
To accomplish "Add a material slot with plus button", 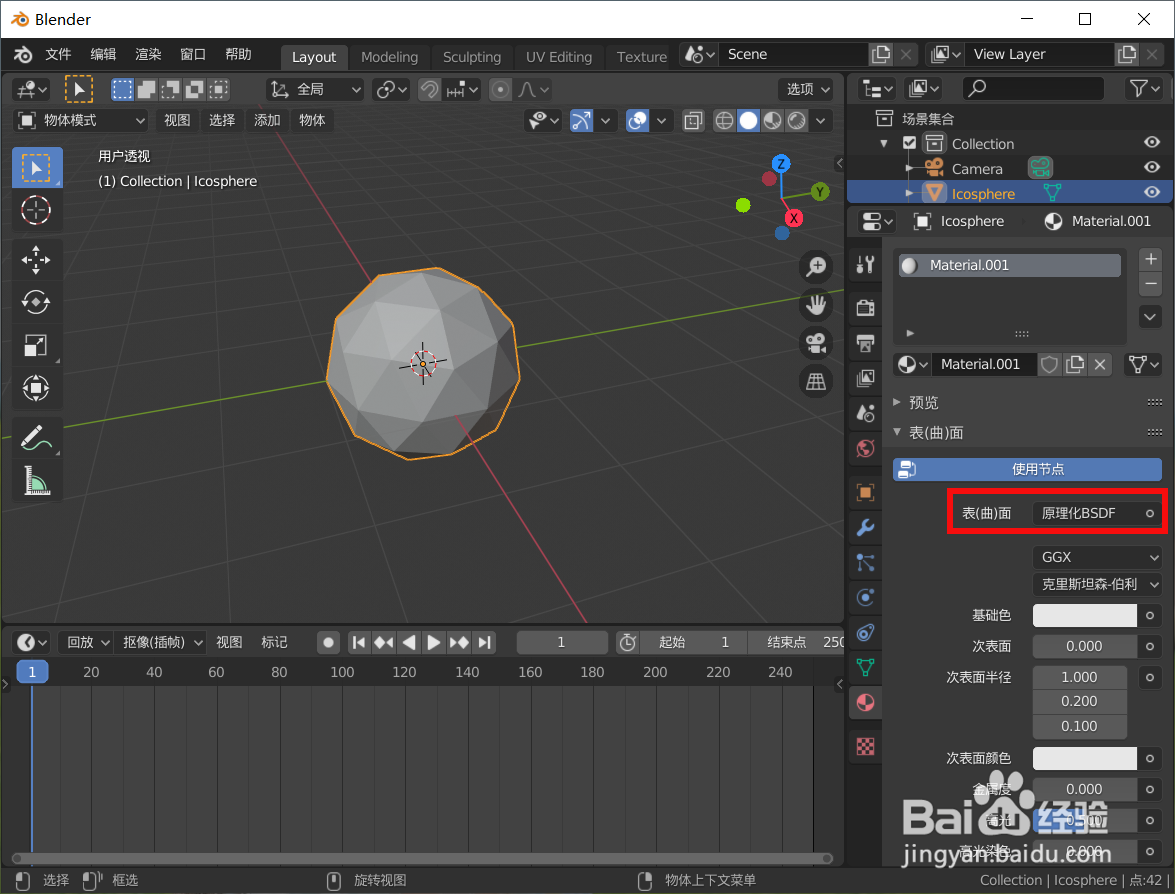I will tap(1151, 259).
